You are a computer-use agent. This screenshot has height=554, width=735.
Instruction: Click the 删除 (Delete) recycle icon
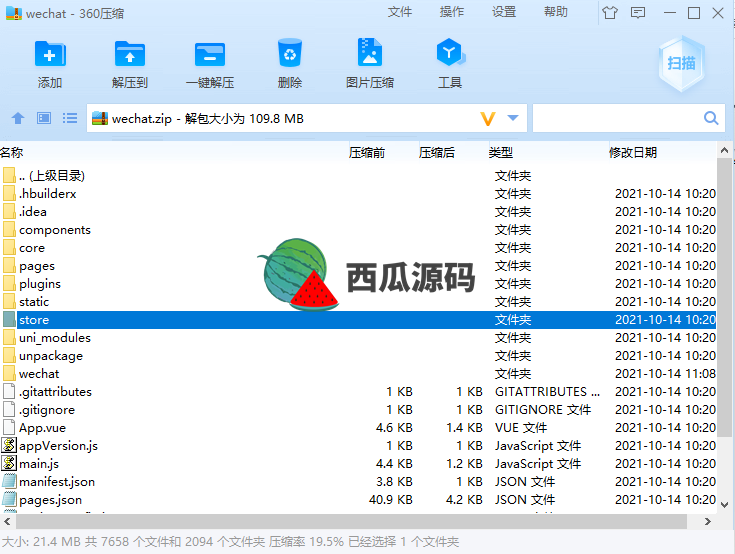pos(290,53)
